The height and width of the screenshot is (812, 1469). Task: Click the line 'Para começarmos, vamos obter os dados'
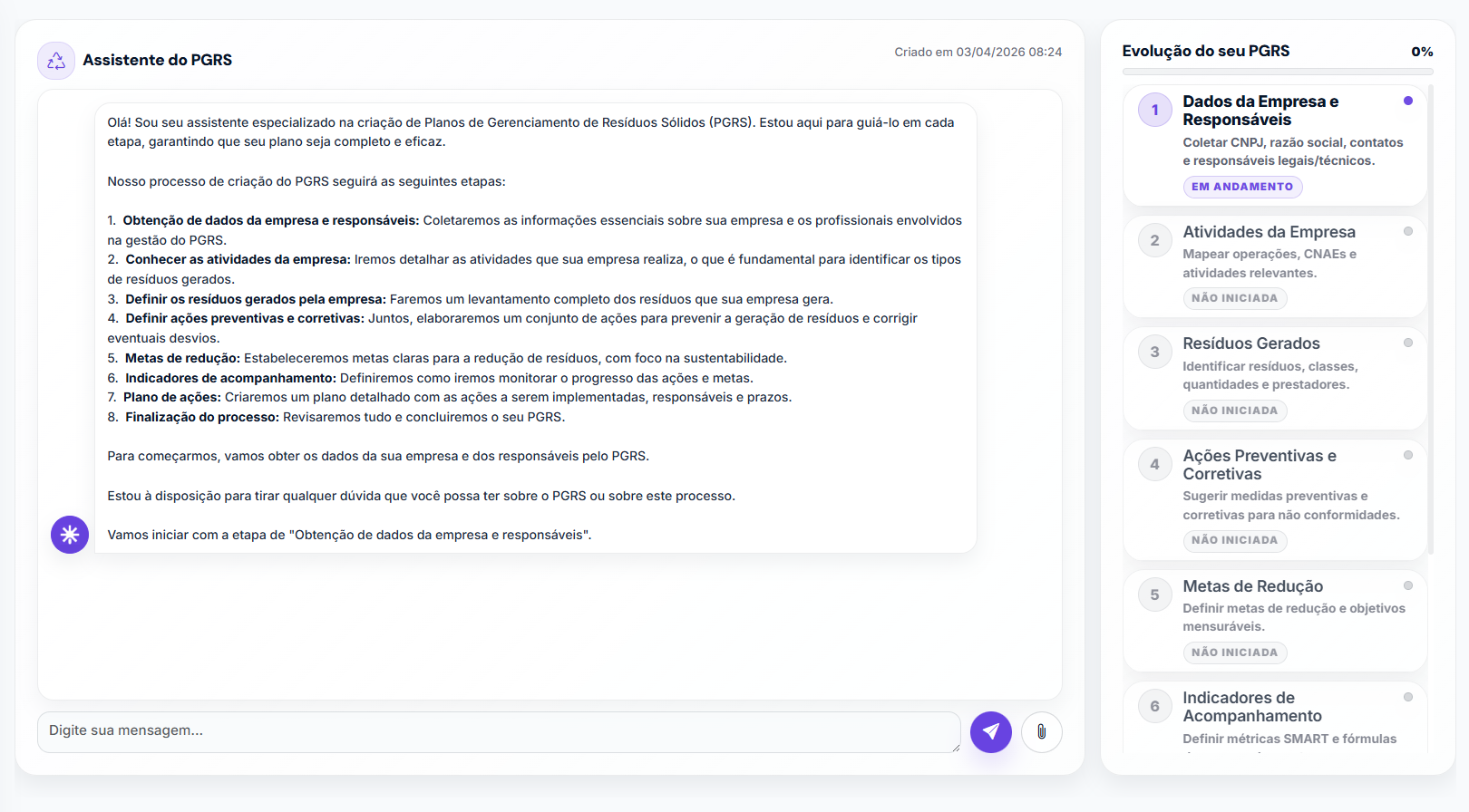378,456
